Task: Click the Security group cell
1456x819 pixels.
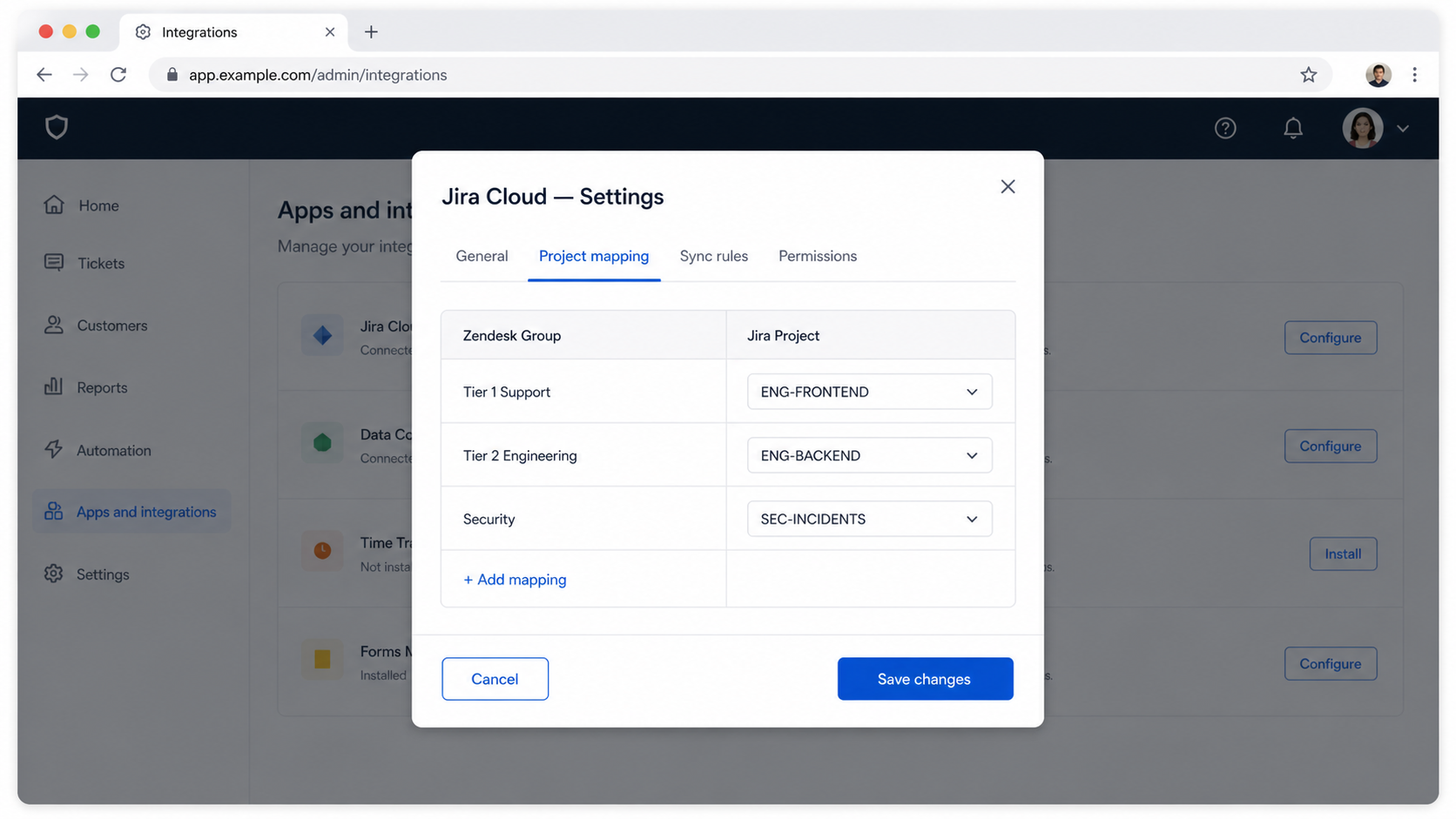Action: click(x=583, y=519)
